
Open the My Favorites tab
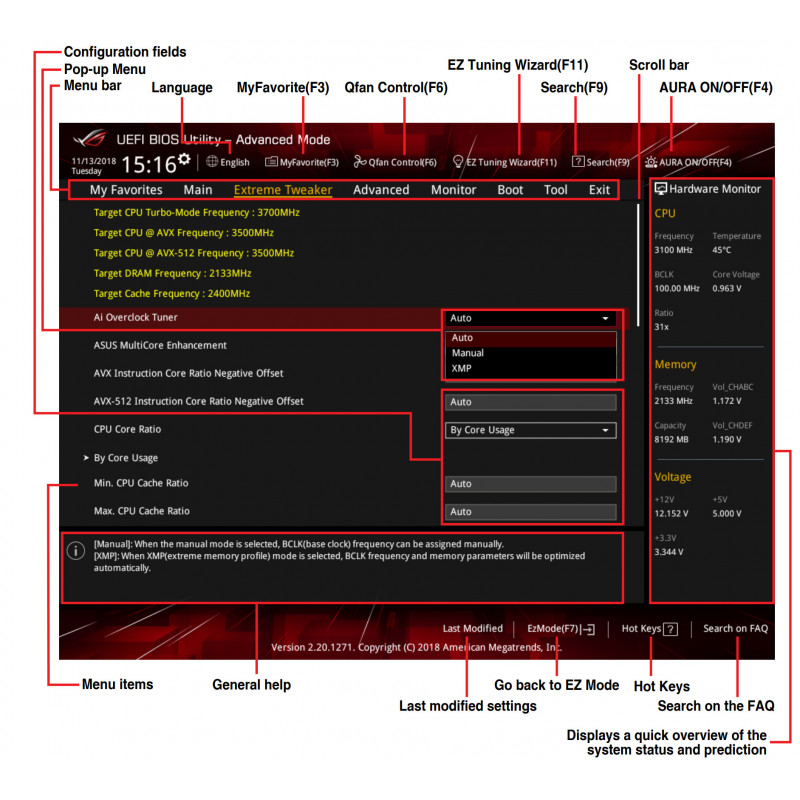pos(126,190)
